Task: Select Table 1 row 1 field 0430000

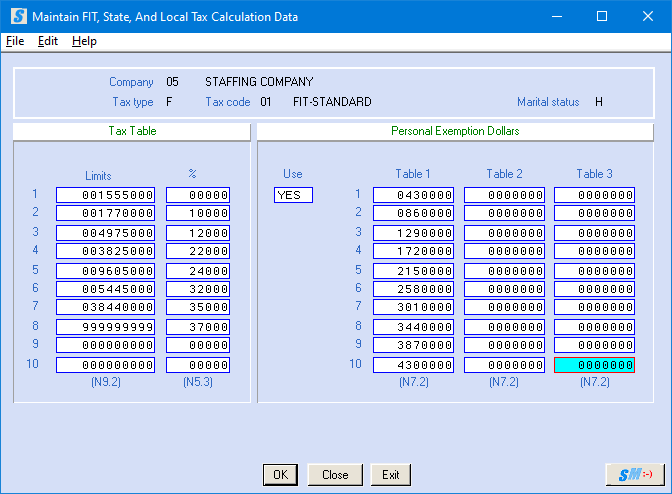Action: coord(414,195)
